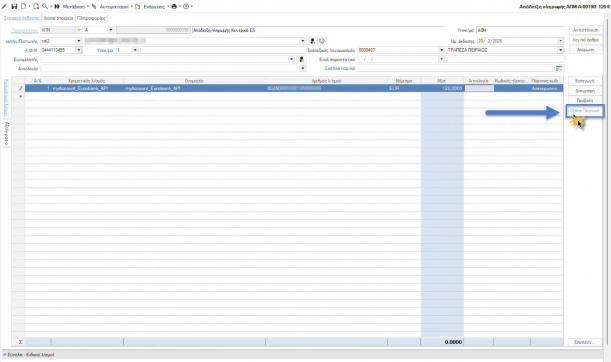Click the Επιπλέον... button at bottom right

[x=585, y=342]
